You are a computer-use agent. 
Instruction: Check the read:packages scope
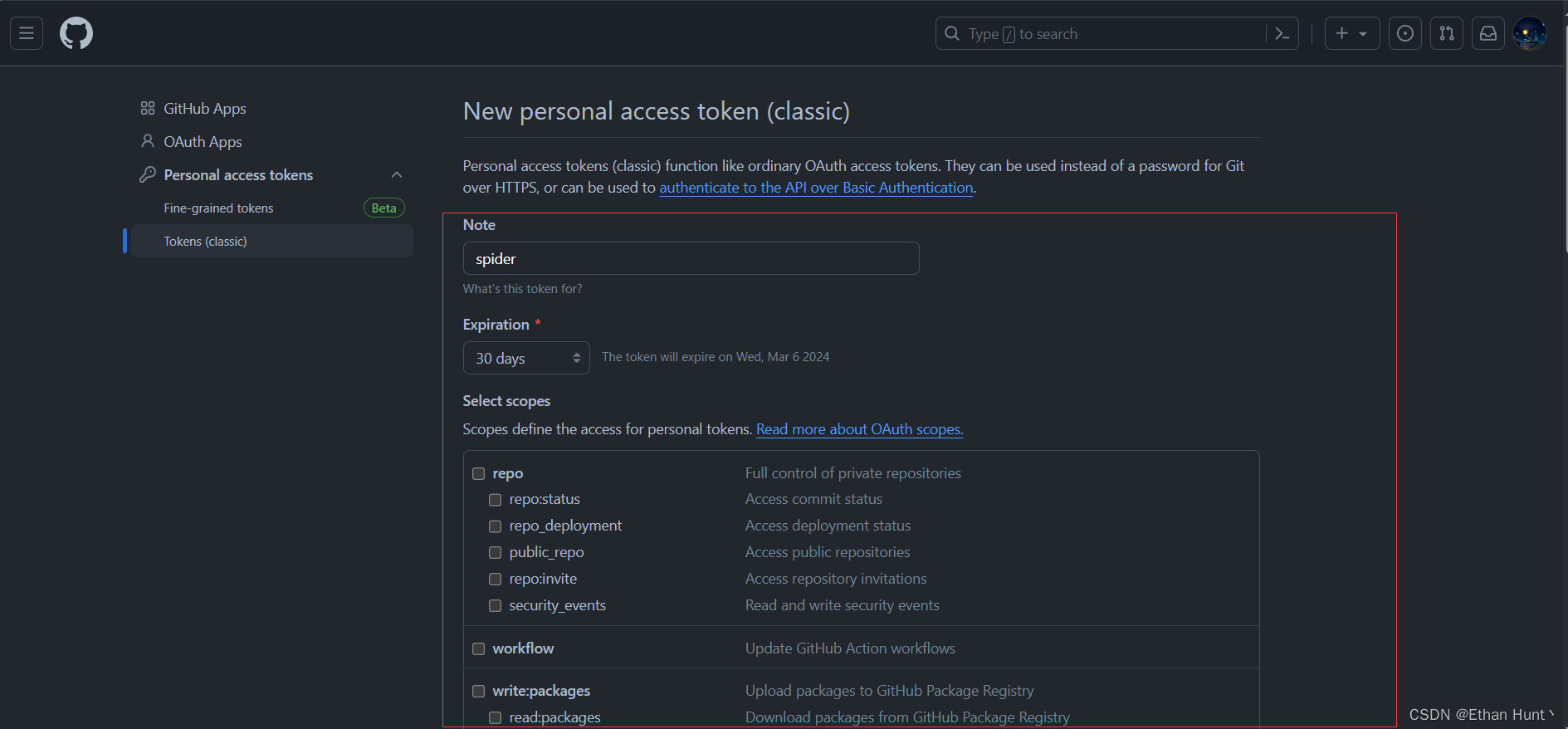pyautogui.click(x=496, y=718)
